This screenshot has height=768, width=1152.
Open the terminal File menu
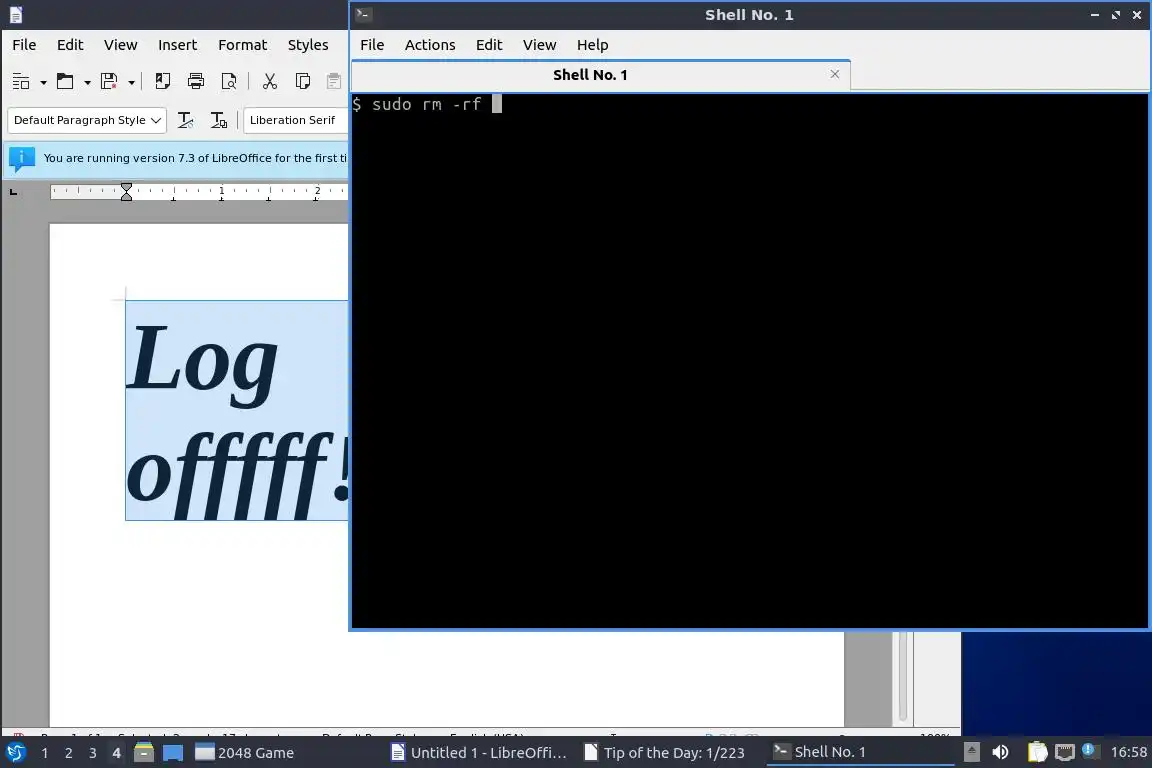tap(372, 45)
